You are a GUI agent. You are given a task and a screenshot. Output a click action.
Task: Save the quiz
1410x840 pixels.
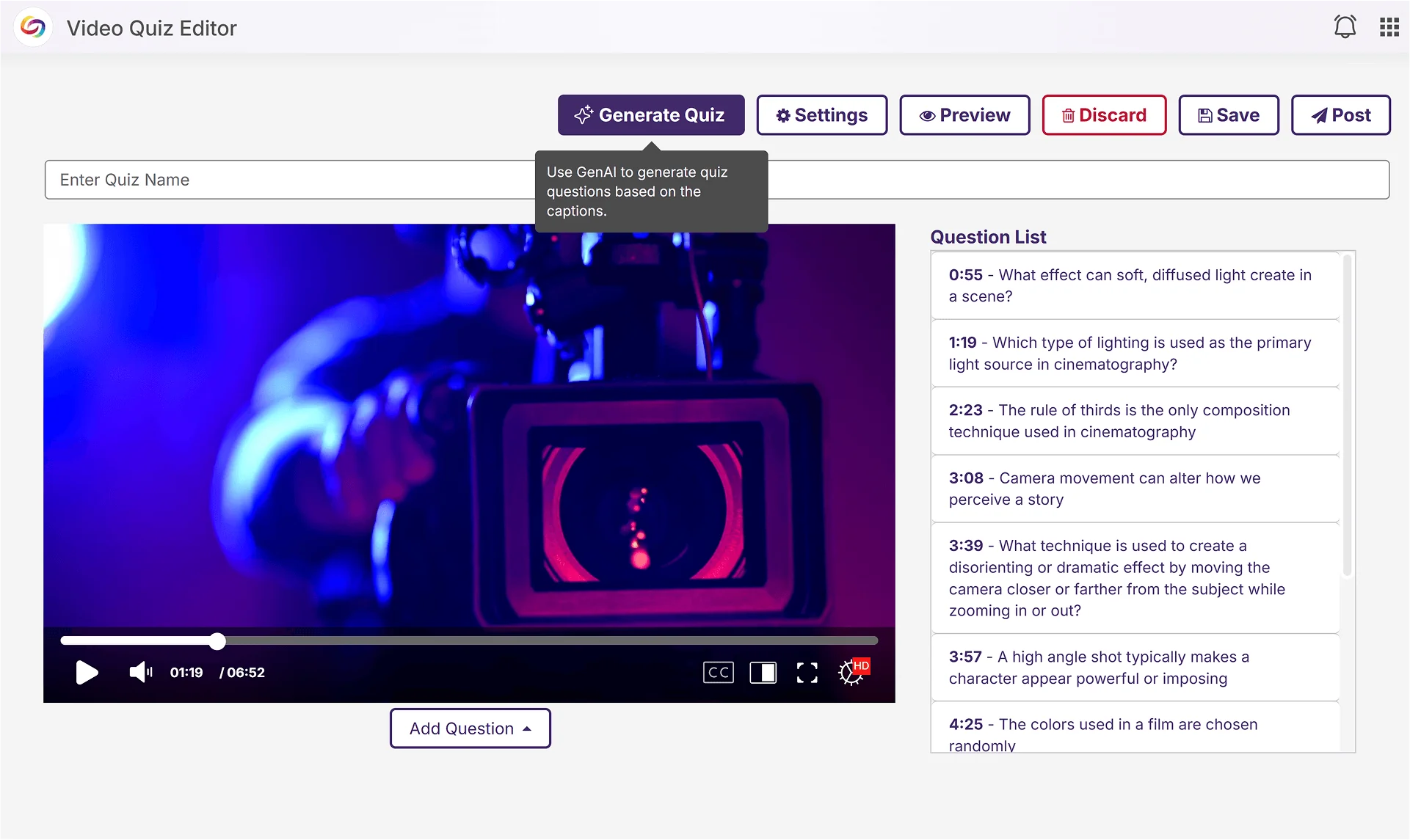coord(1228,115)
